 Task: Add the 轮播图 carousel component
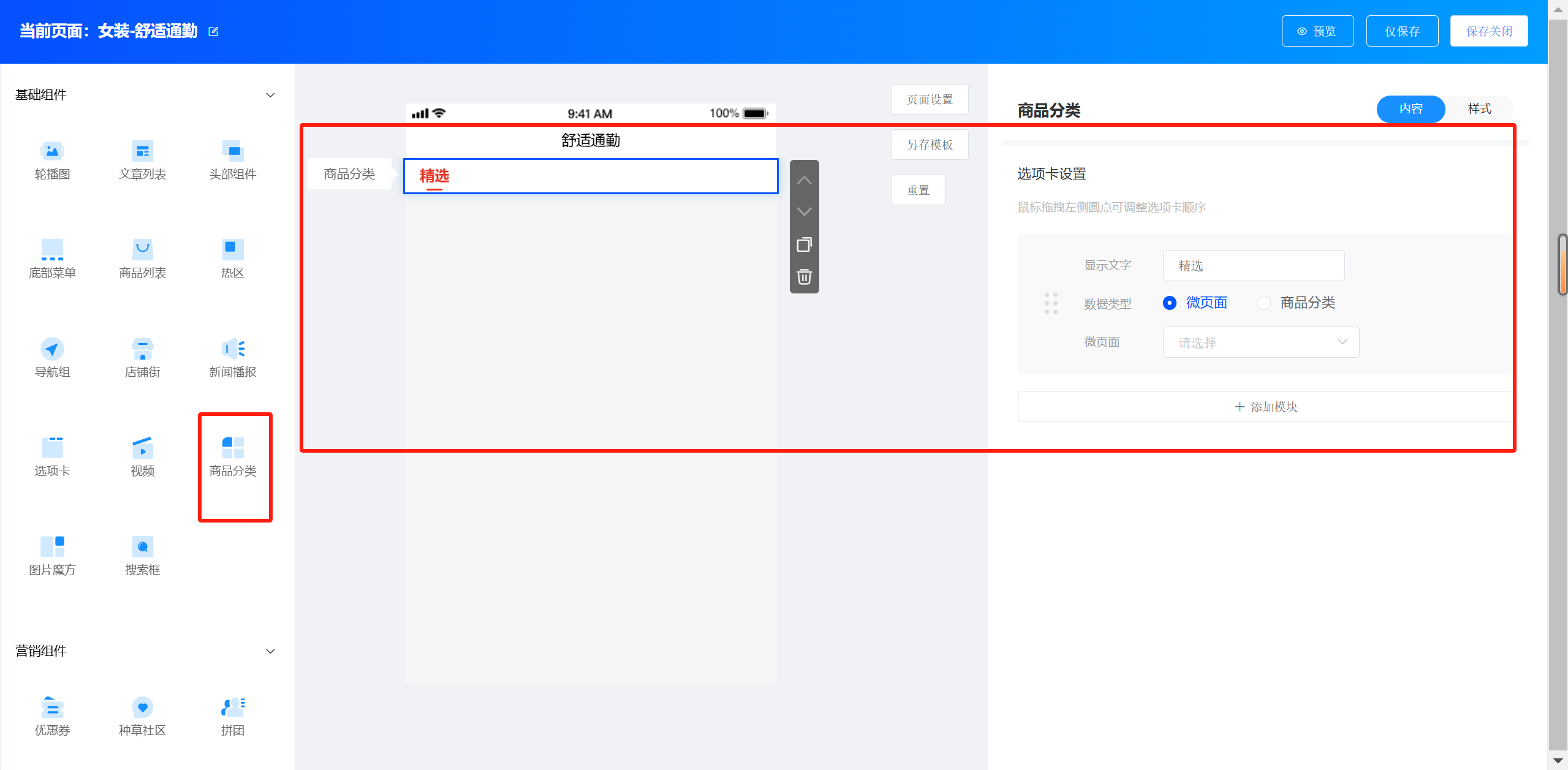(52, 160)
